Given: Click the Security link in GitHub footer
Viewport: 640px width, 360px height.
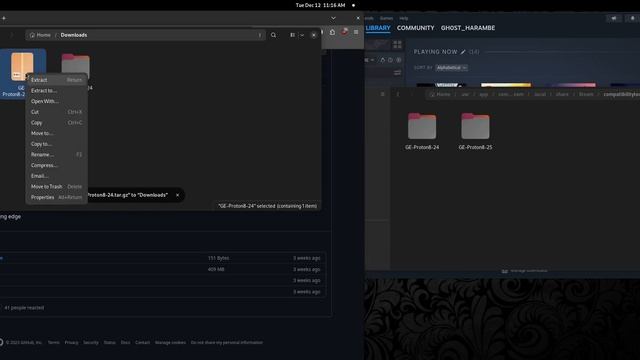Looking at the screenshot, I should click(x=91, y=342).
